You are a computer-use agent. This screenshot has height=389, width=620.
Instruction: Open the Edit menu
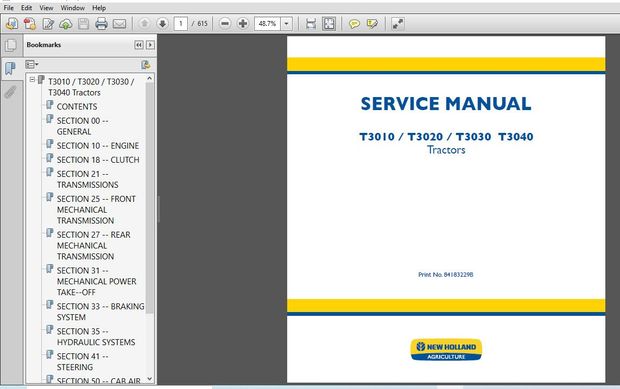(26, 8)
